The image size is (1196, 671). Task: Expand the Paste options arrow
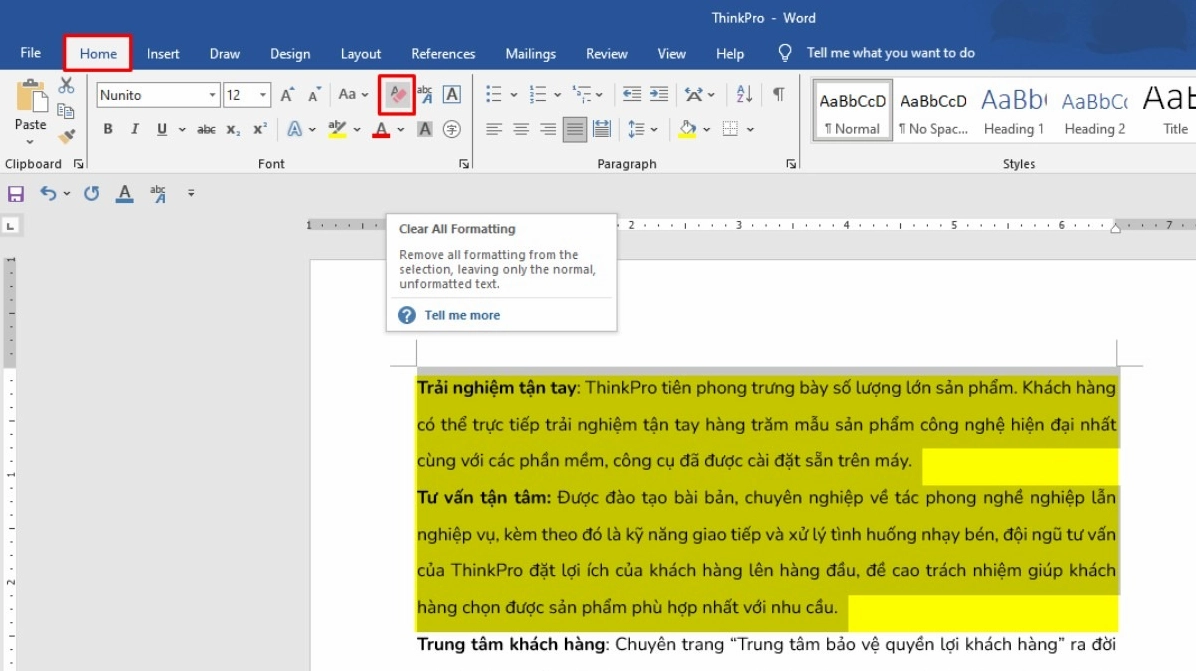[31, 142]
